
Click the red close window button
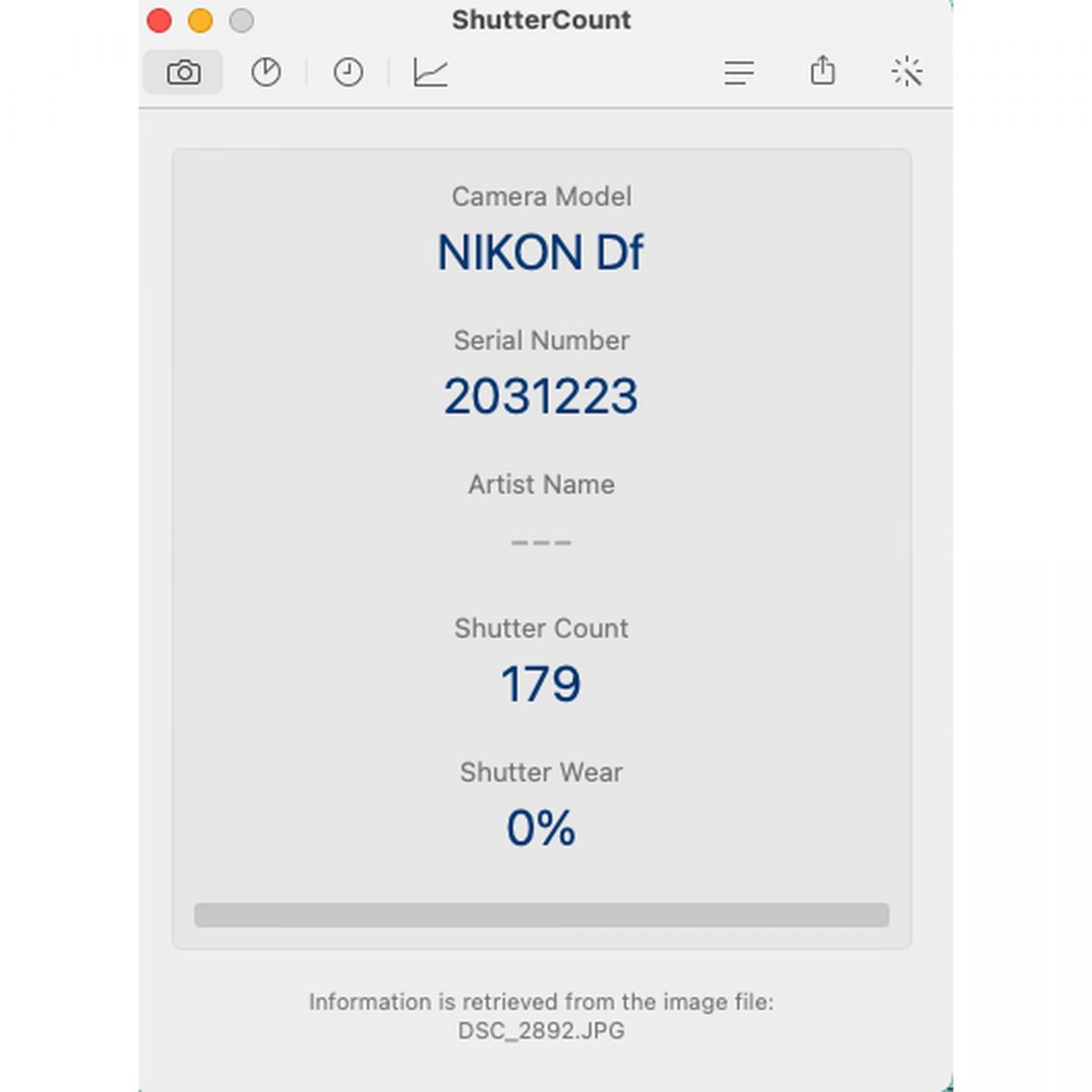pyautogui.click(x=159, y=20)
